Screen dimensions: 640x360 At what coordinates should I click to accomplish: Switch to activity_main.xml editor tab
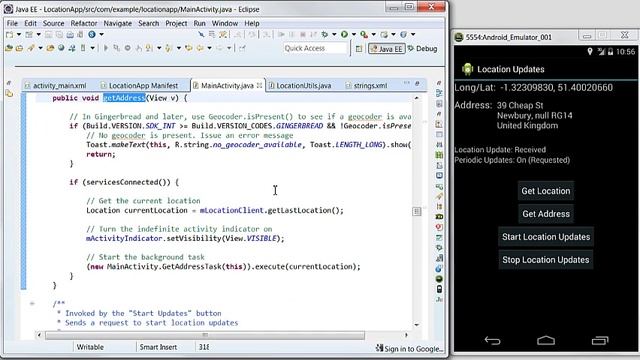[56, 86]
